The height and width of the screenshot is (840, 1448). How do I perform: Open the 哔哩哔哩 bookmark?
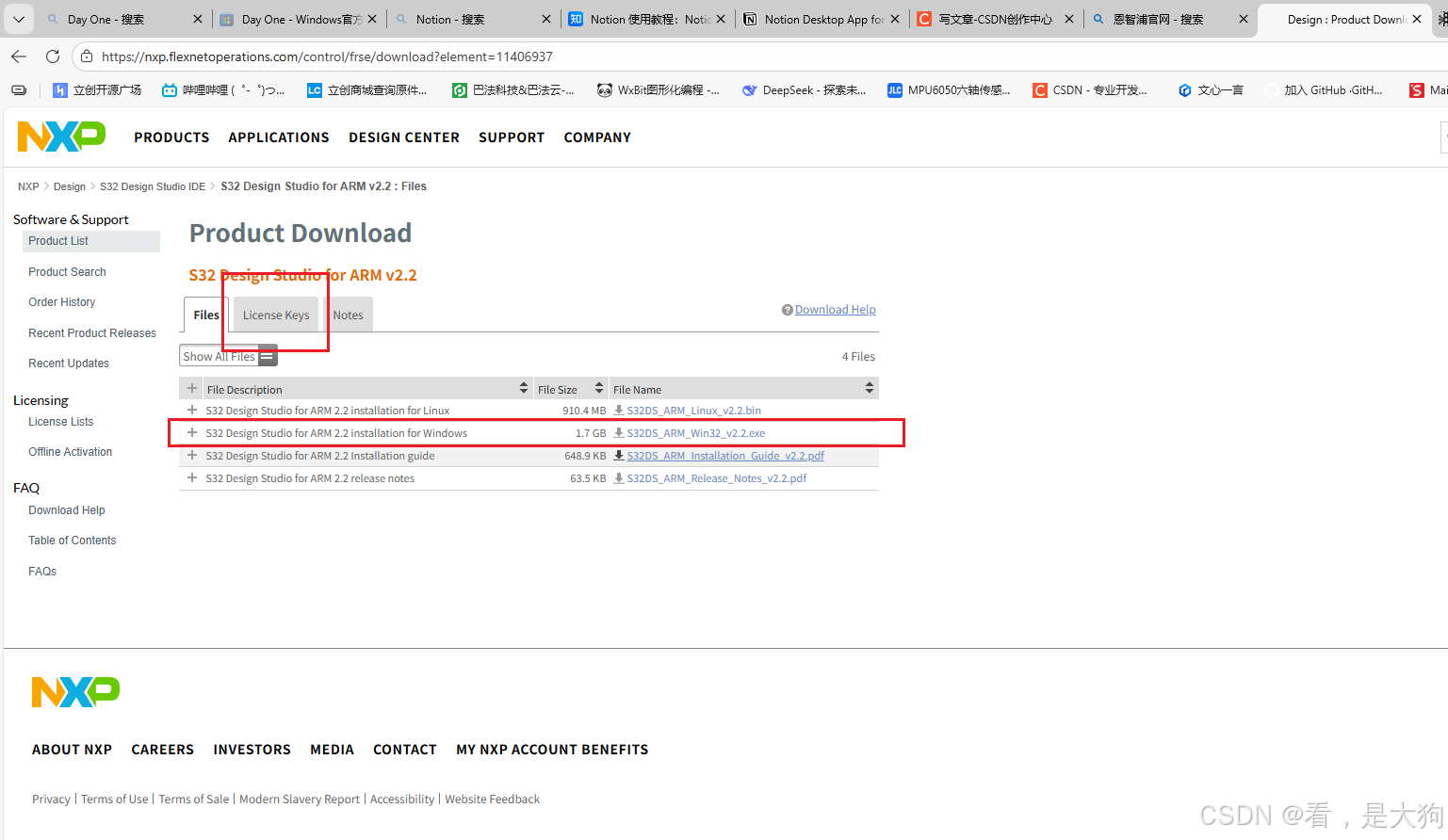pyautogui.click(x=223, y=90)
